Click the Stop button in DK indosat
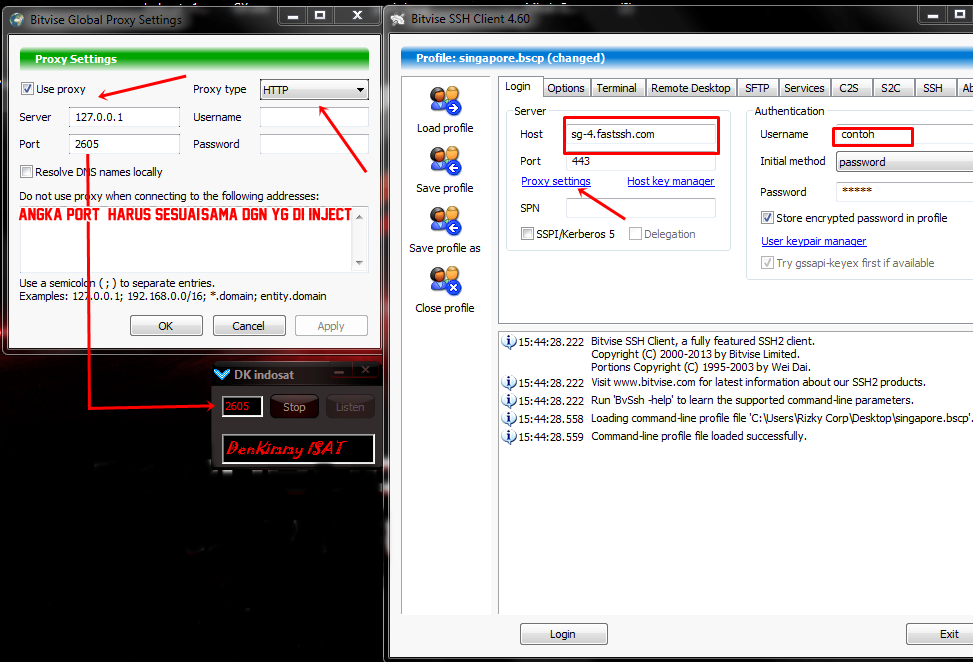 pos(294,406)
